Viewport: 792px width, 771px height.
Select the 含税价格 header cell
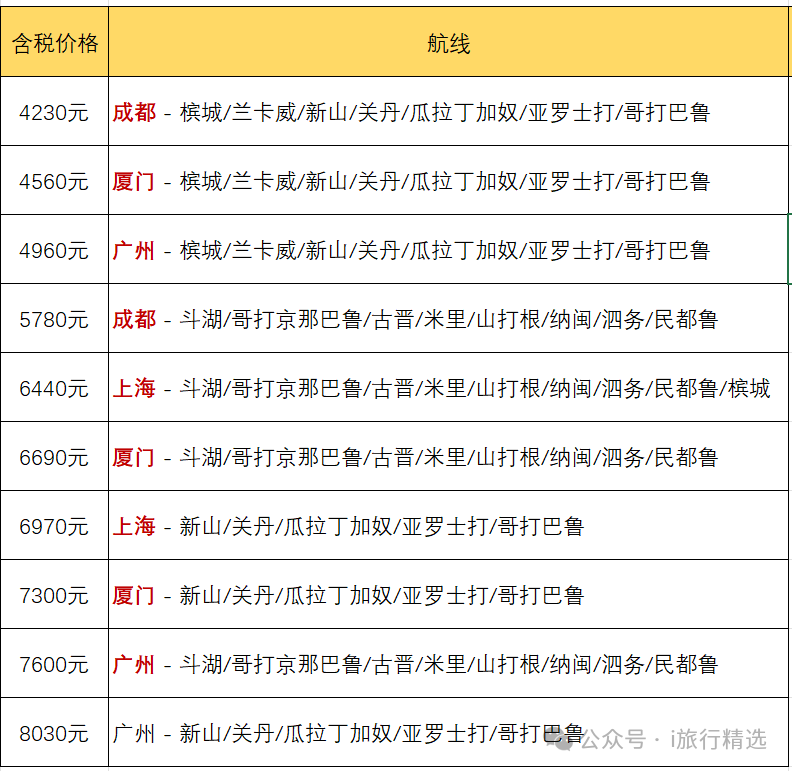coord(55,42)
